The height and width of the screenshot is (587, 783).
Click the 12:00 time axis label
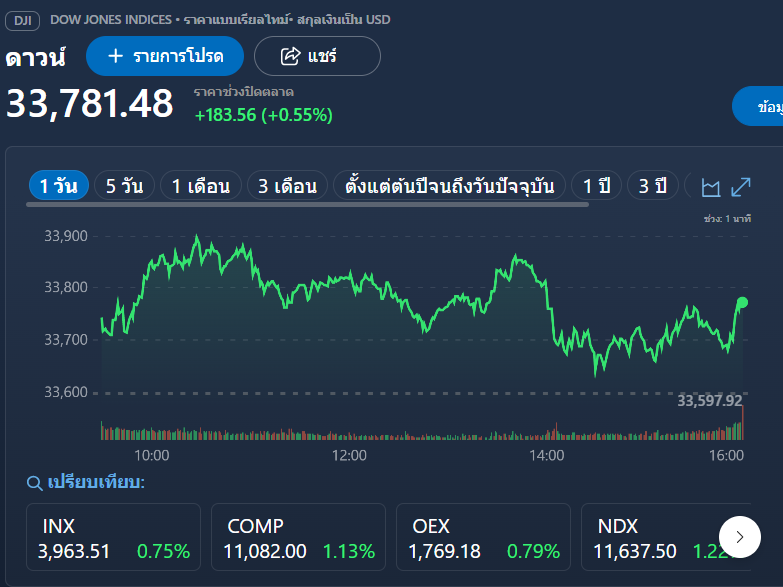point(349,455)
